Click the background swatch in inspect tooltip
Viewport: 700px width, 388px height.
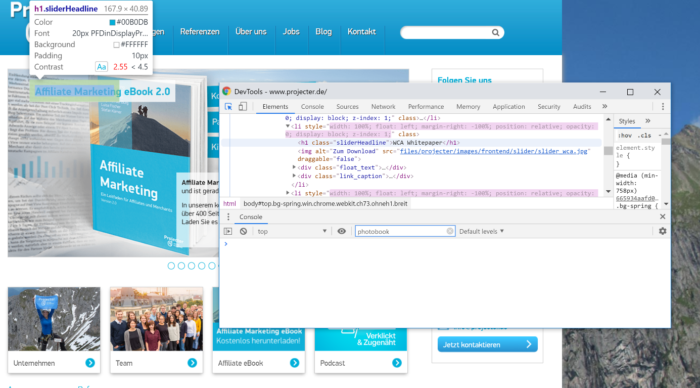tap(117, 45)
